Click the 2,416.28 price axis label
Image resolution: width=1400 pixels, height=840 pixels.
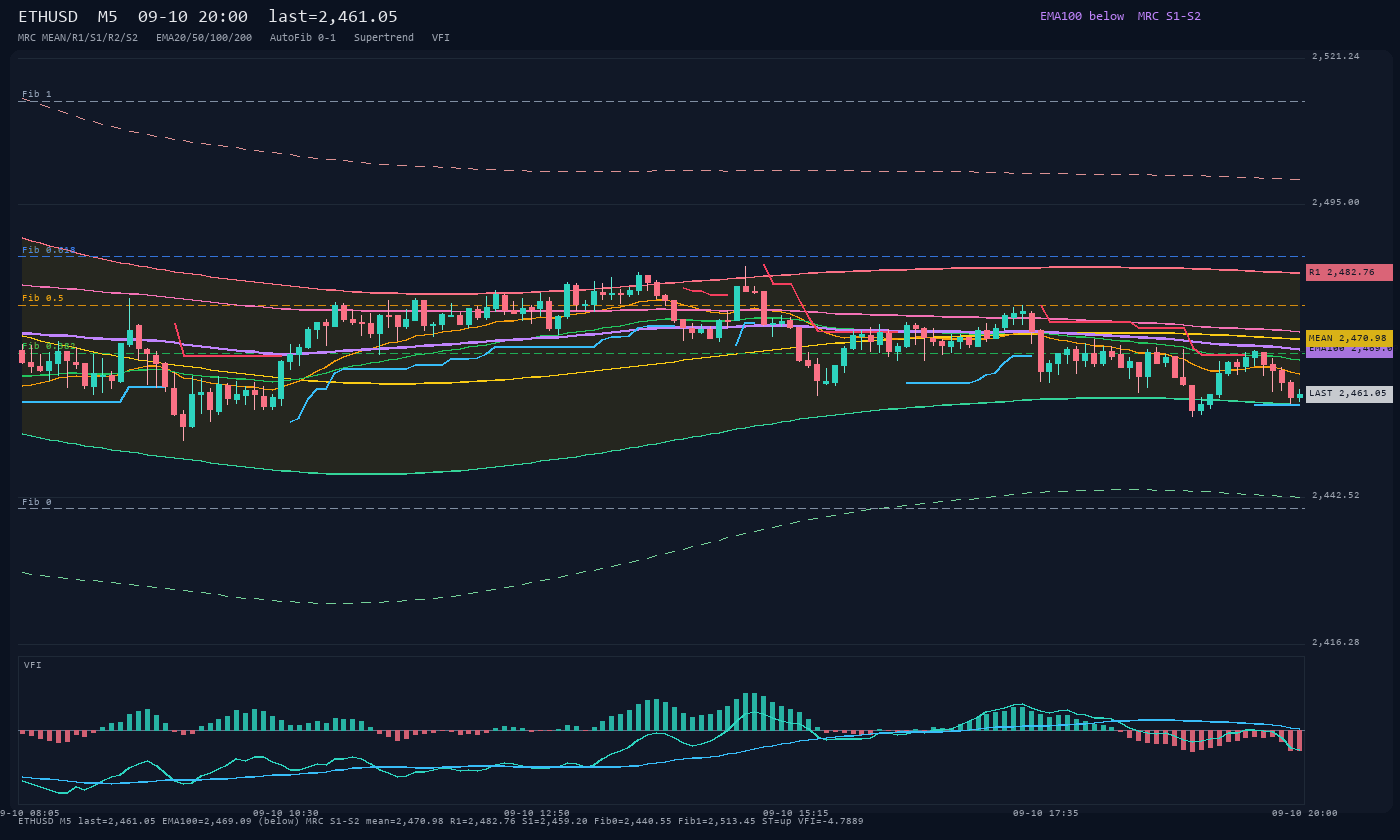coord(1336,642)
